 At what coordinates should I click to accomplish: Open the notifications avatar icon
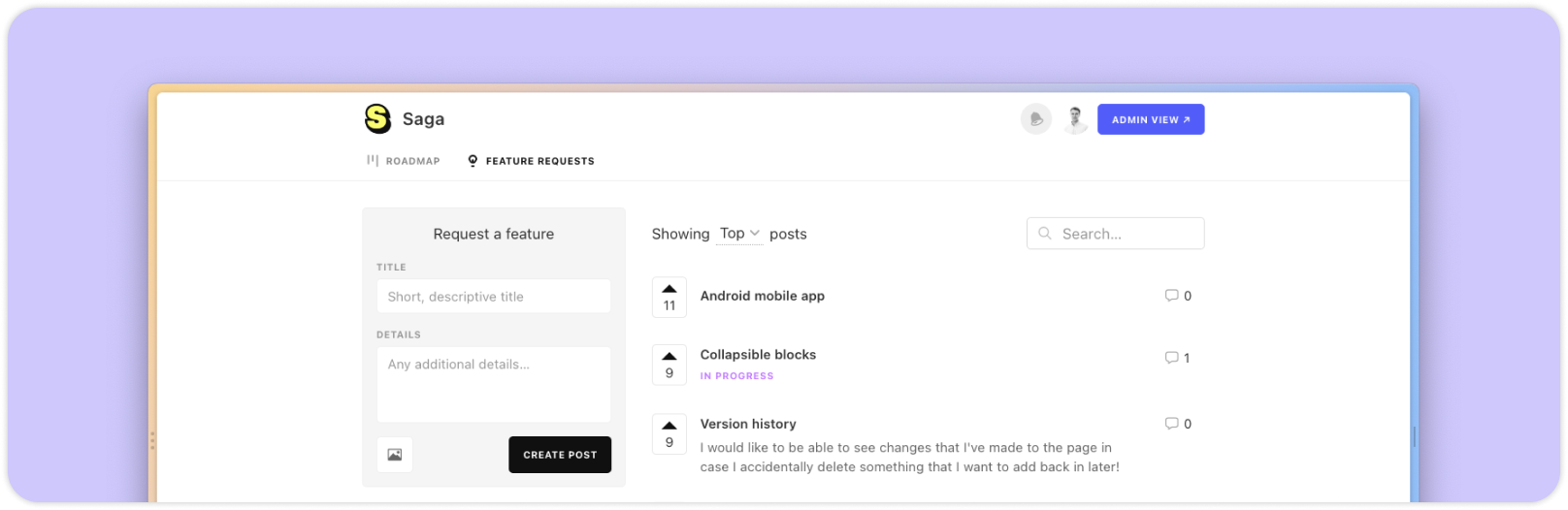click(x=1036, y=119)
